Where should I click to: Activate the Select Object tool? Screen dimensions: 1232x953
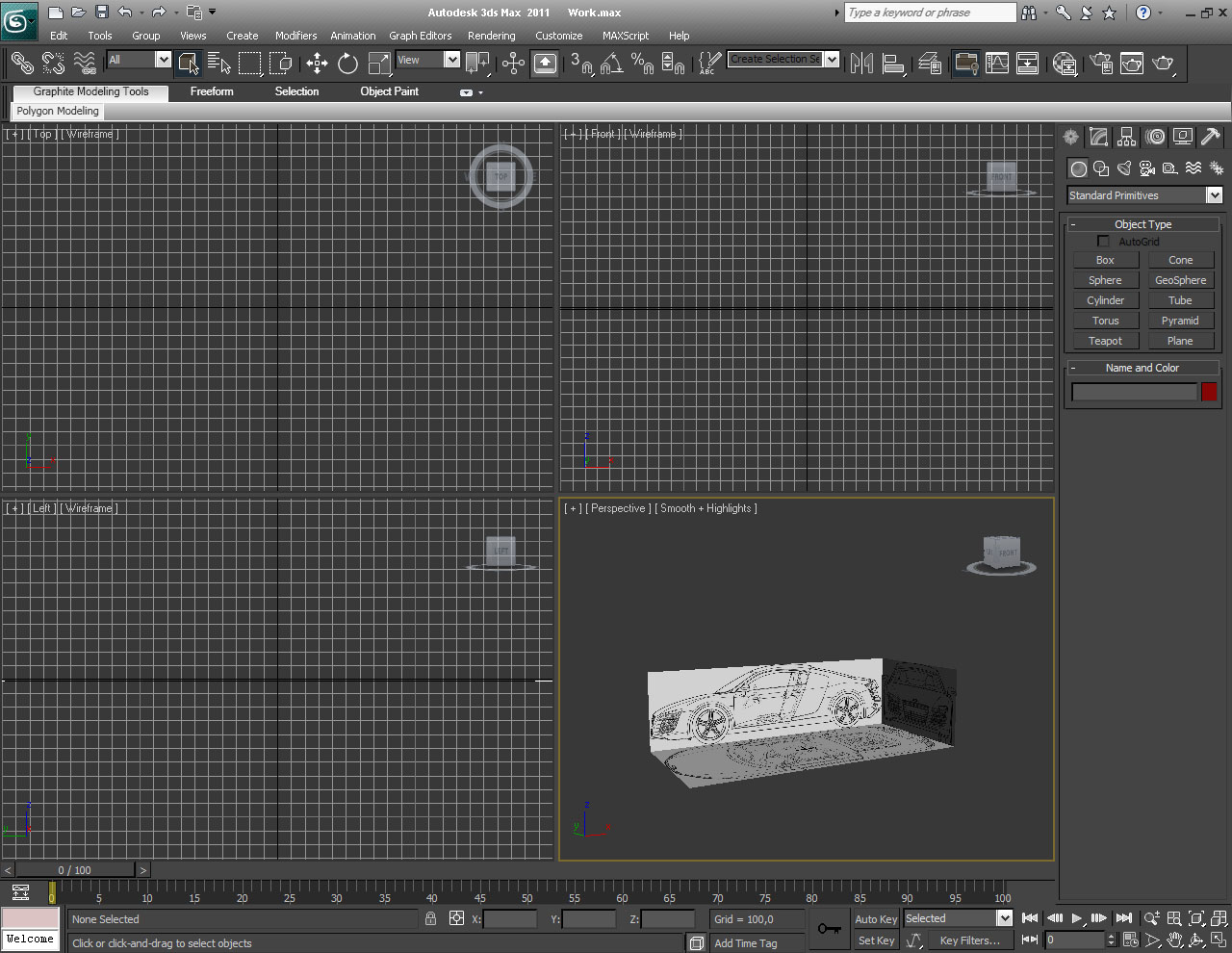pos(189,64)
